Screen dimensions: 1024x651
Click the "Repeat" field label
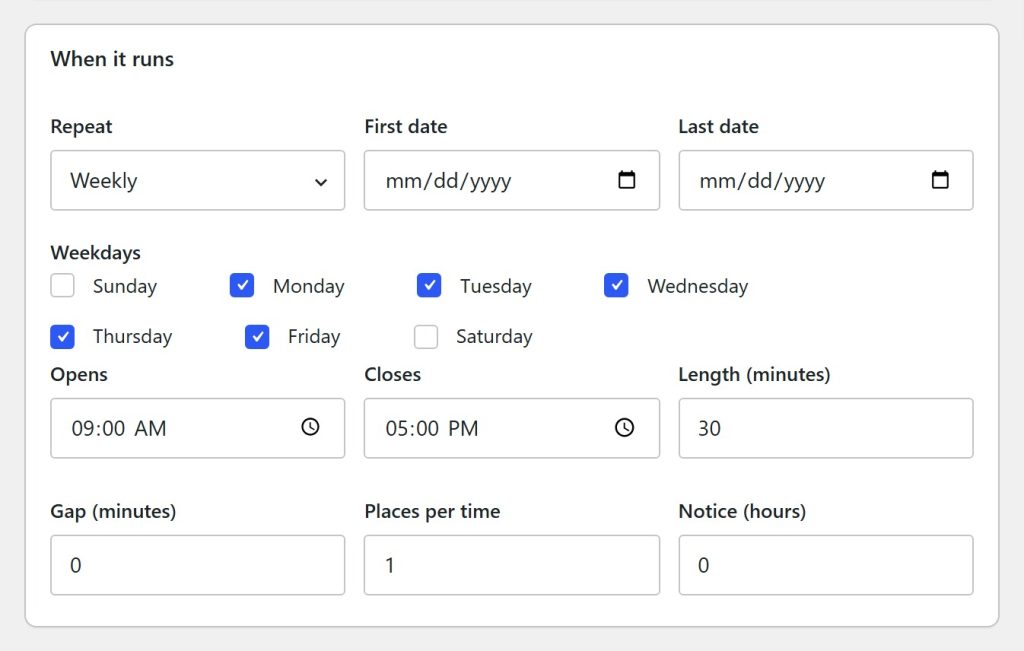82,127
